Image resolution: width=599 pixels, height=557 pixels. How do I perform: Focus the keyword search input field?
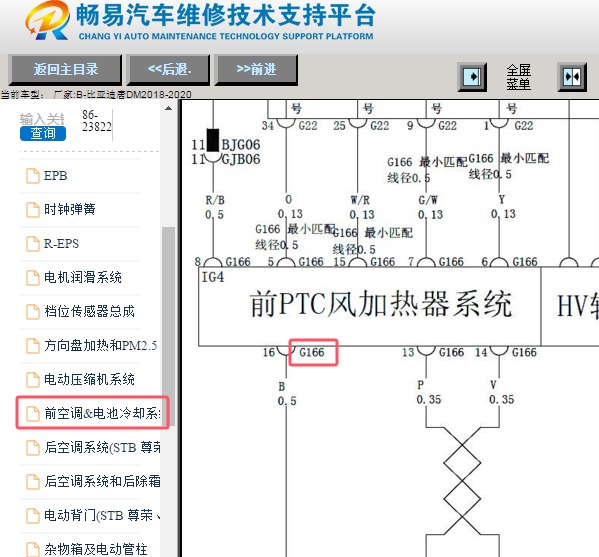42,119
